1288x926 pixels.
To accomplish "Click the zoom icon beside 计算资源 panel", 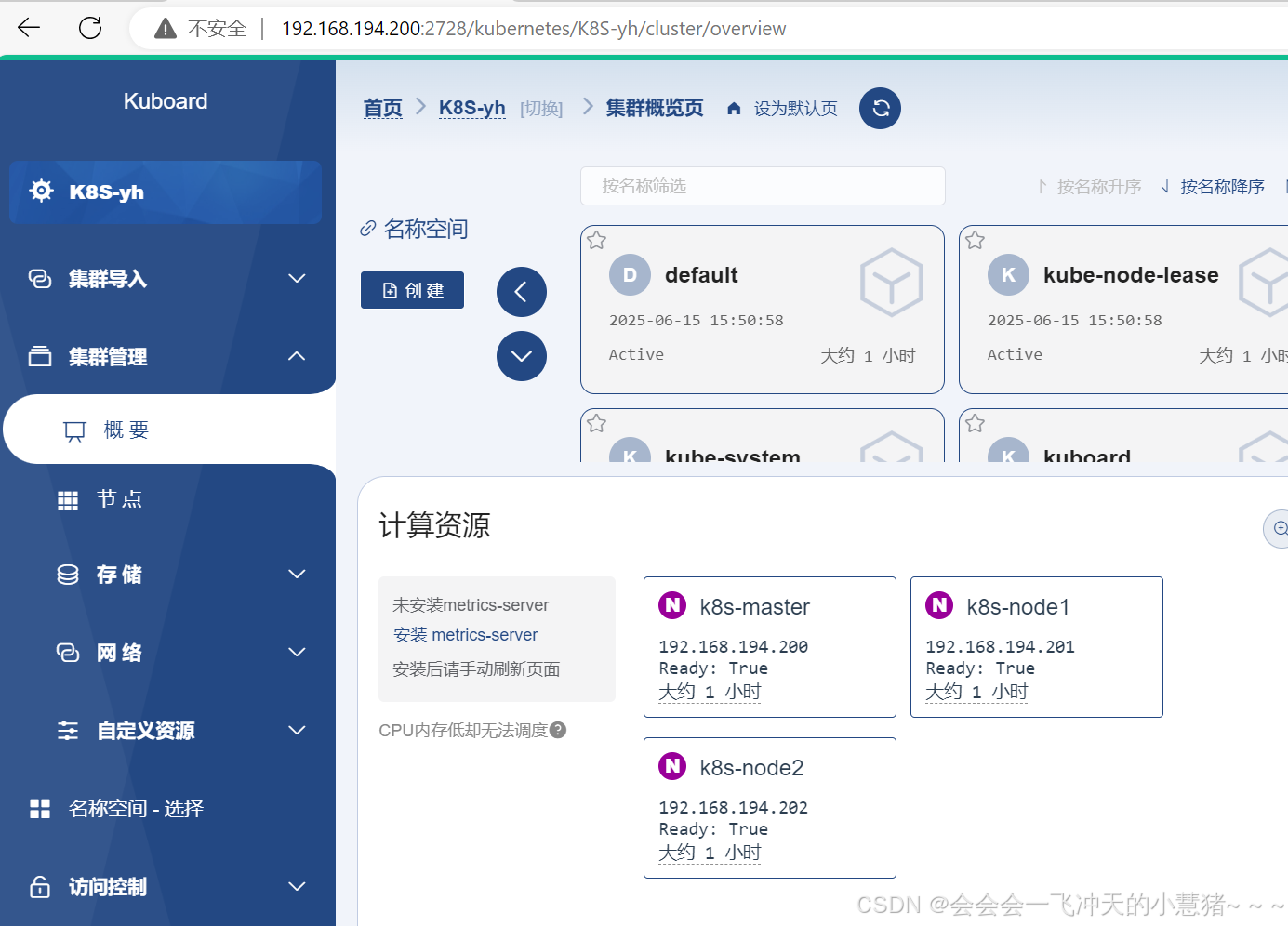I will coord(1279,528).
